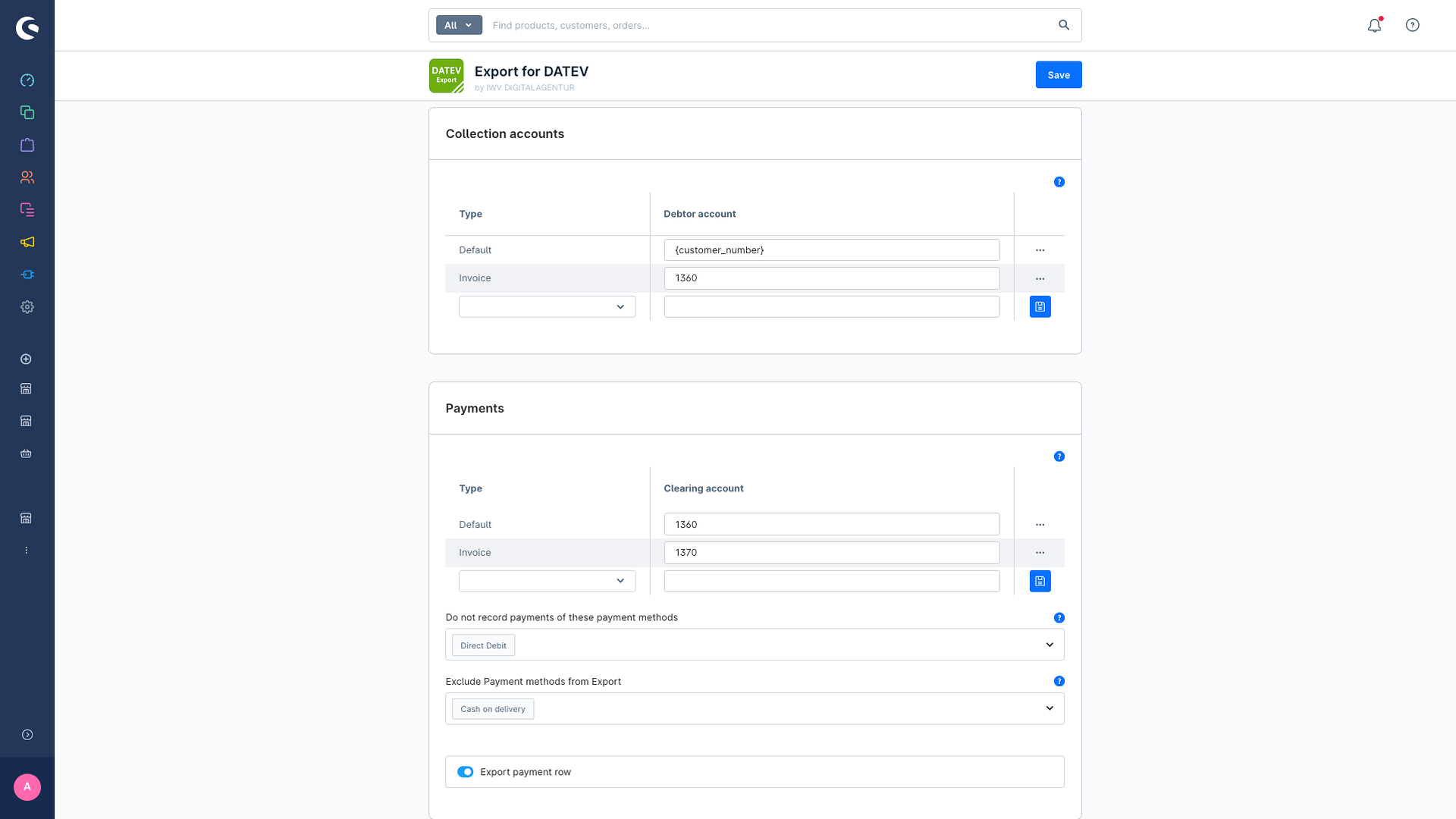Open the Marketing megaphone sidebar icon
This screenshot has height=819, width=1456.
point(27,242)
